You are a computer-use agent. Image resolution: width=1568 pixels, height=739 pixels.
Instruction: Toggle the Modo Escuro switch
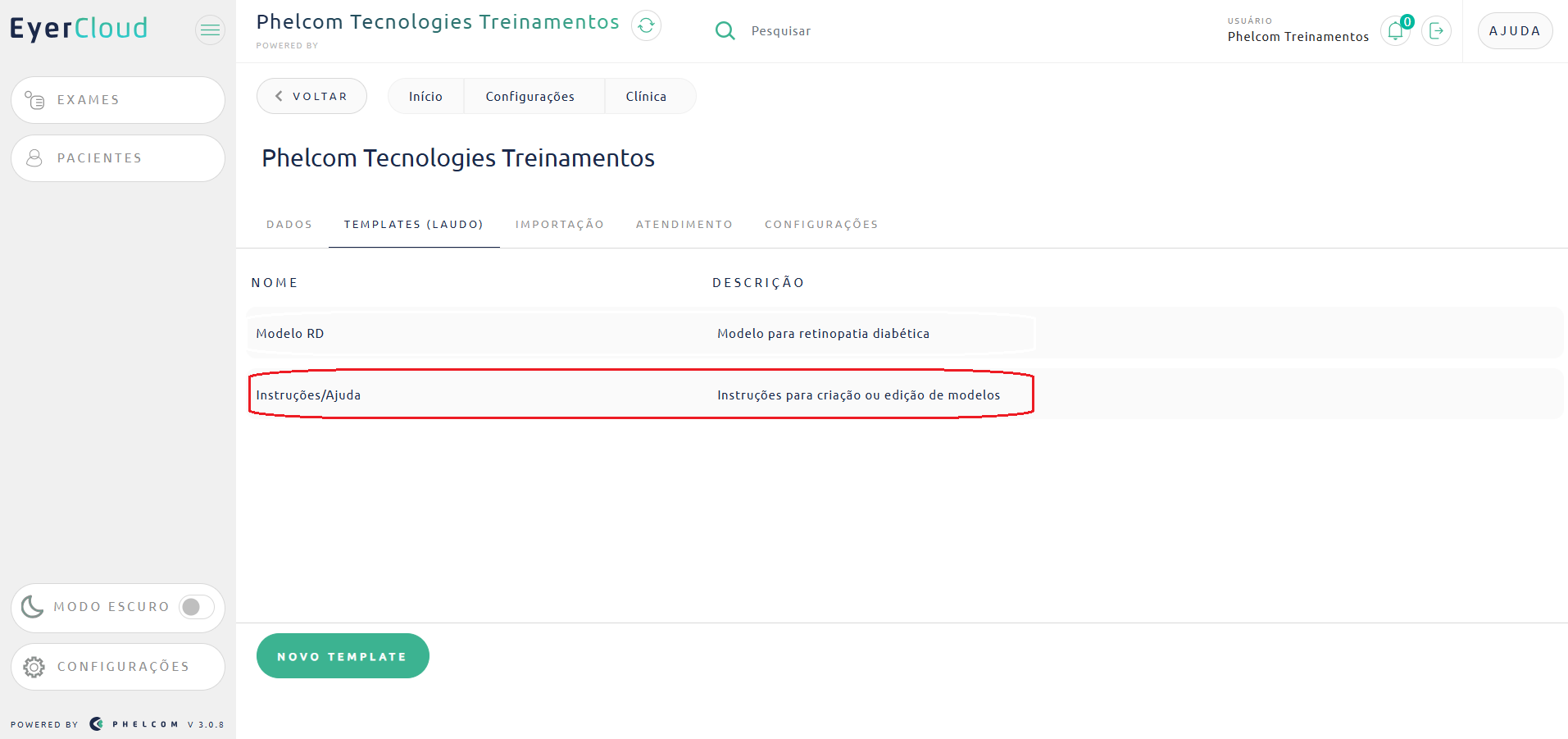point(197,607)
